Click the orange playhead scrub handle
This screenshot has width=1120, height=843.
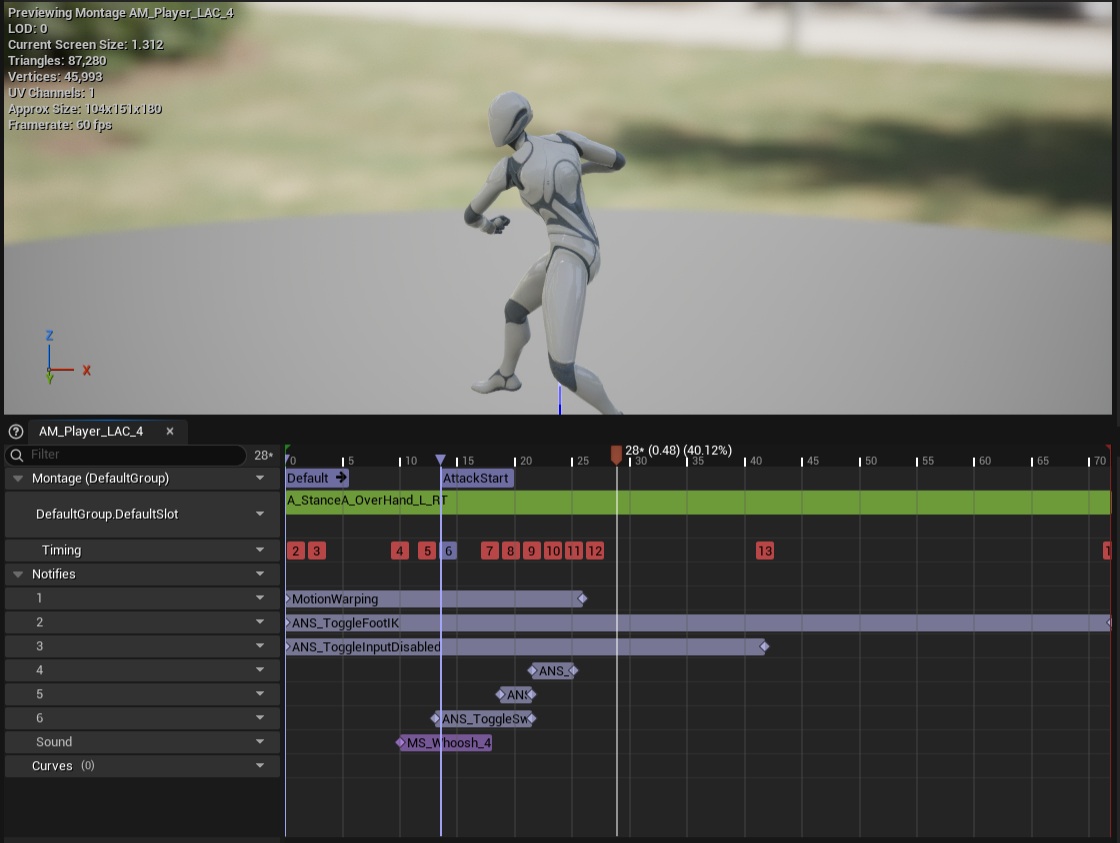[x=616, y=454]
